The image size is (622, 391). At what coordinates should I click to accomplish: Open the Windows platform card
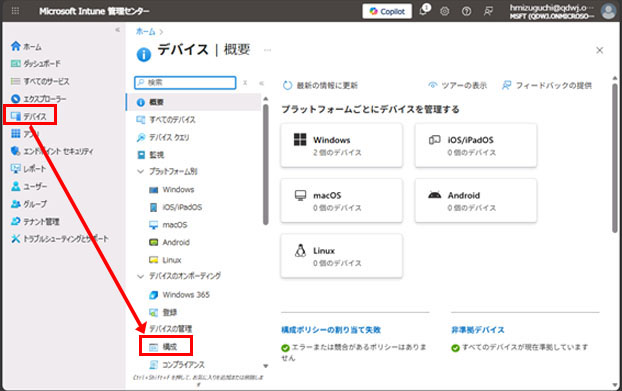[x=342, y=145]
